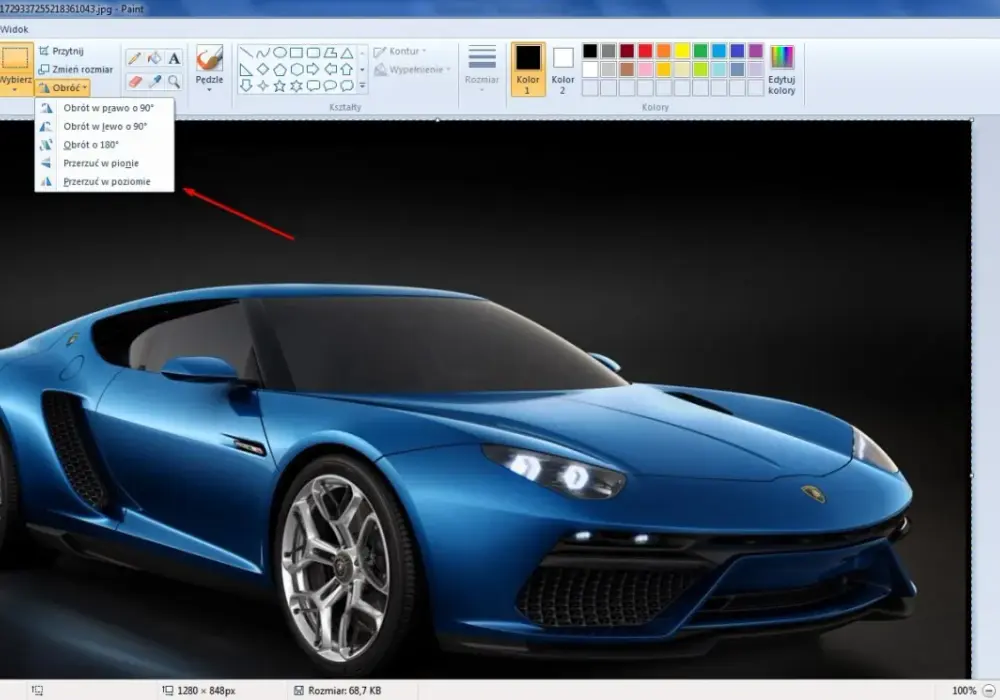Choose Obrót w lewo o 90°
1000x700 pixels.
coord(105,126)
